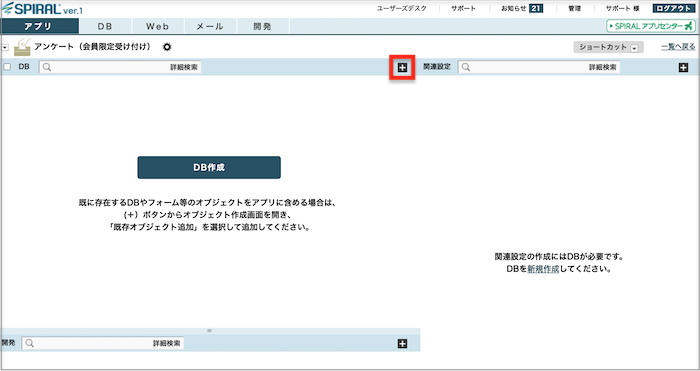700x371 pixels.
Task: Open the ショートカット dropdown
Action: coord(608,47)
